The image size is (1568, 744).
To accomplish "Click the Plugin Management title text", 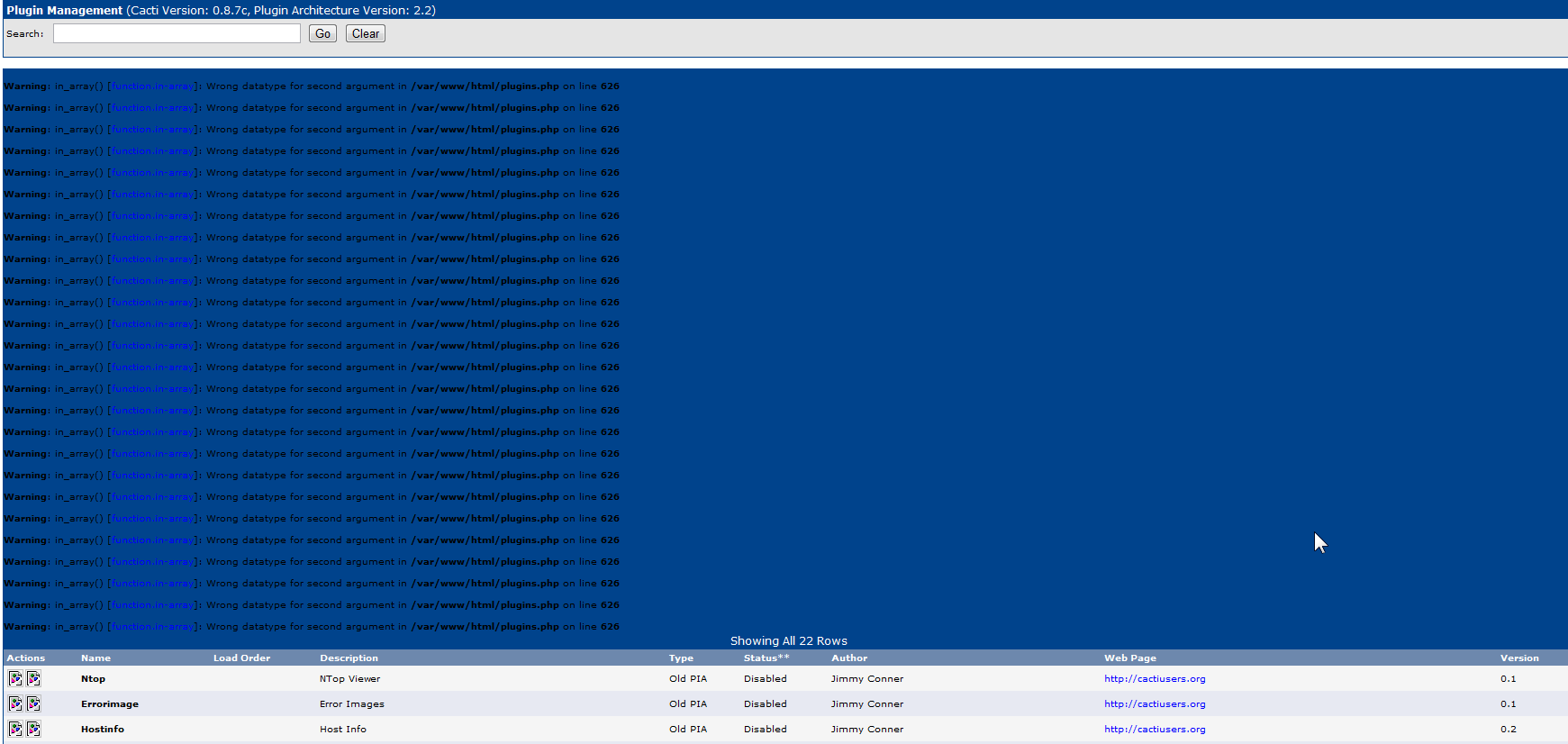I will click(65, 10).
